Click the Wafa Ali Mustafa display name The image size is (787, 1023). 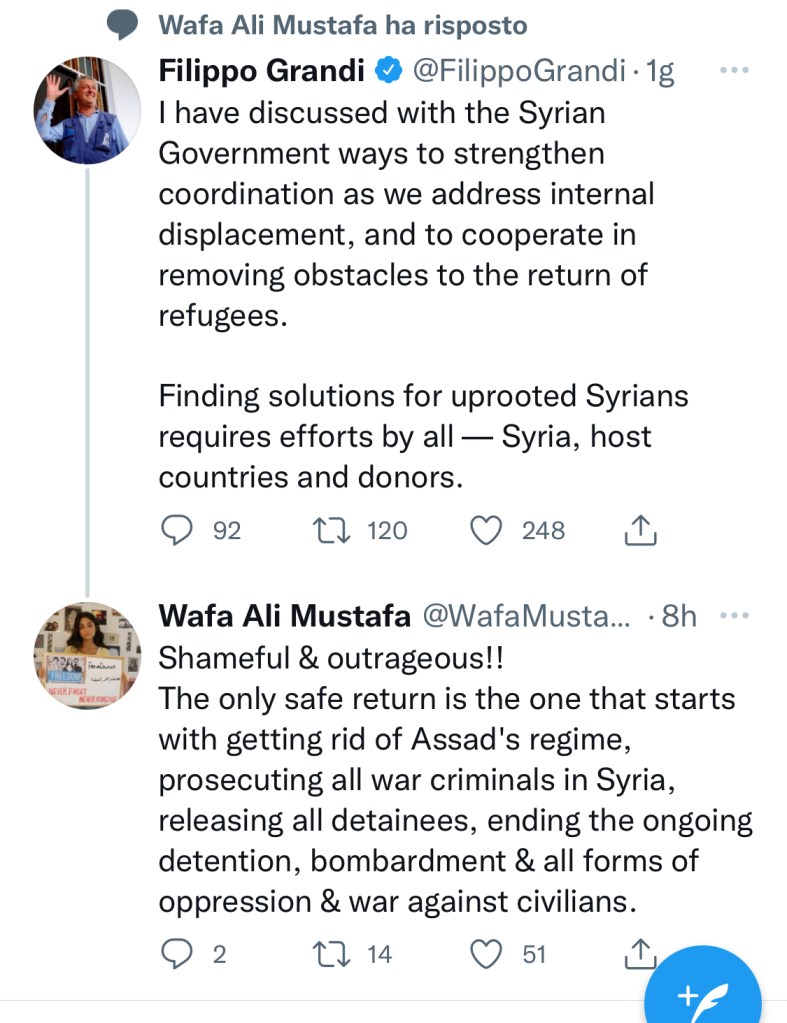tap(285, 616)
